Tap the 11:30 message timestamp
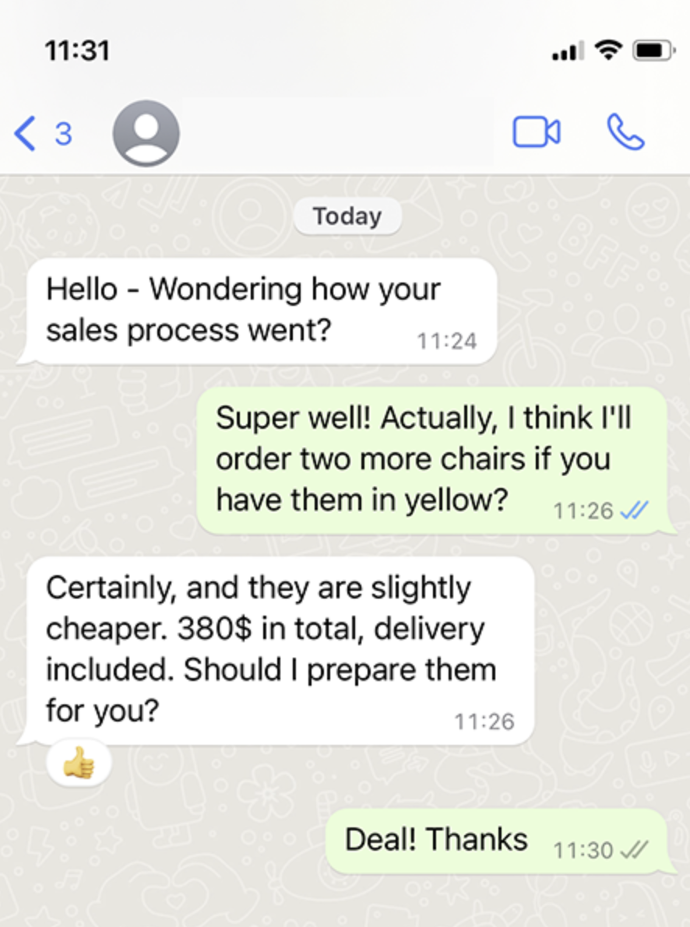Image resolution: width=690 pixels, height=927 pixels. pos(583,850)
